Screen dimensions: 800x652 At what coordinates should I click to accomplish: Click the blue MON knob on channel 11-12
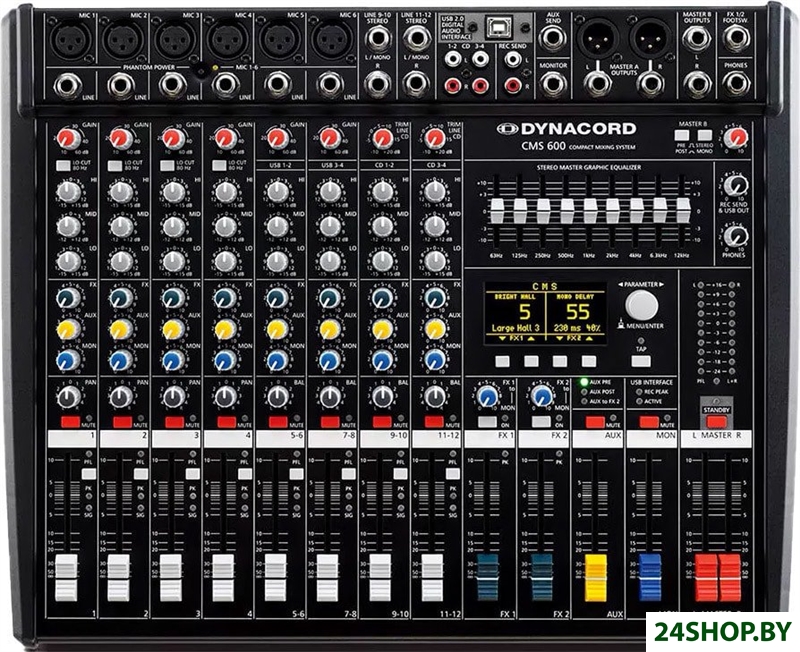point(435,360)
